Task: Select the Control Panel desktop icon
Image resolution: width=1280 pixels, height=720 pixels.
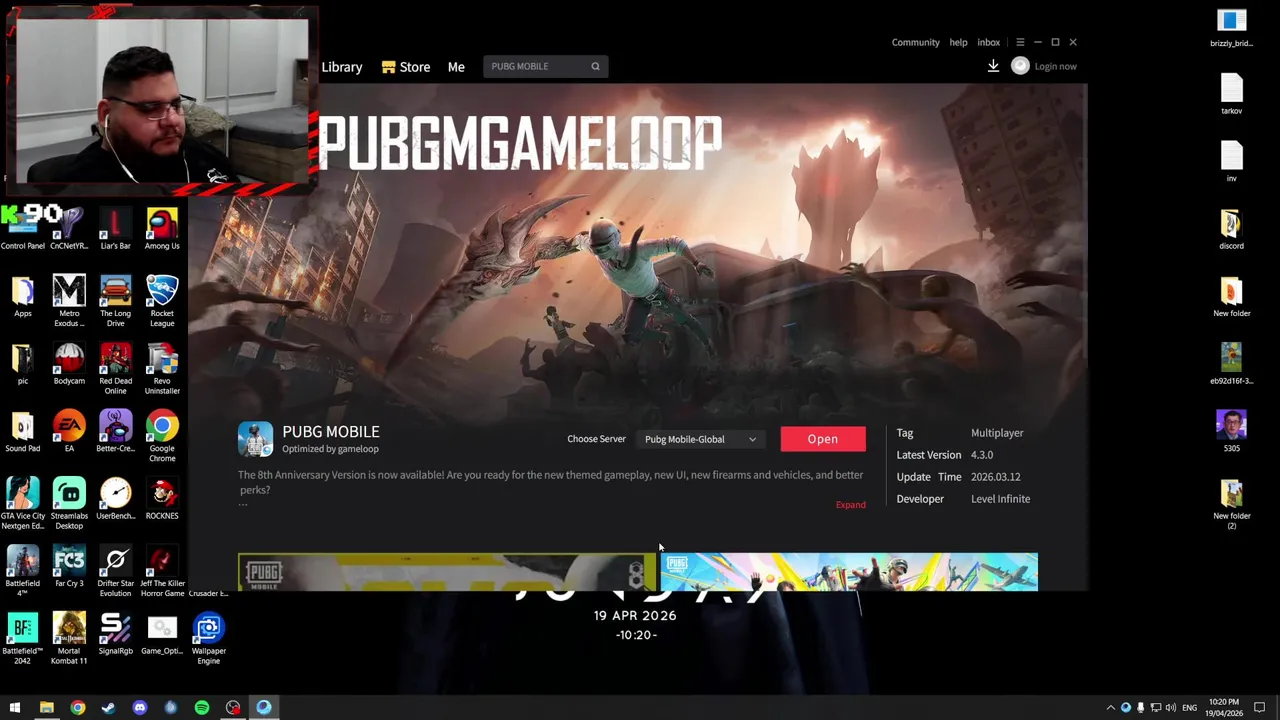Action: tap(22, 228)
